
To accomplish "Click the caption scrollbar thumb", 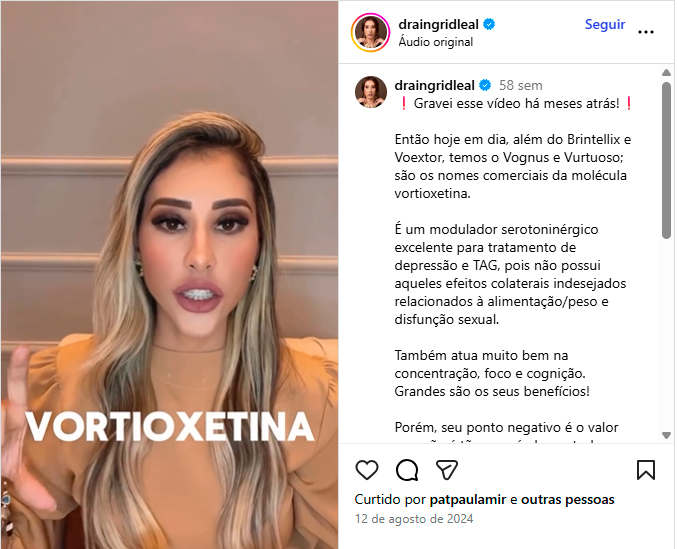I will [666, 160].
